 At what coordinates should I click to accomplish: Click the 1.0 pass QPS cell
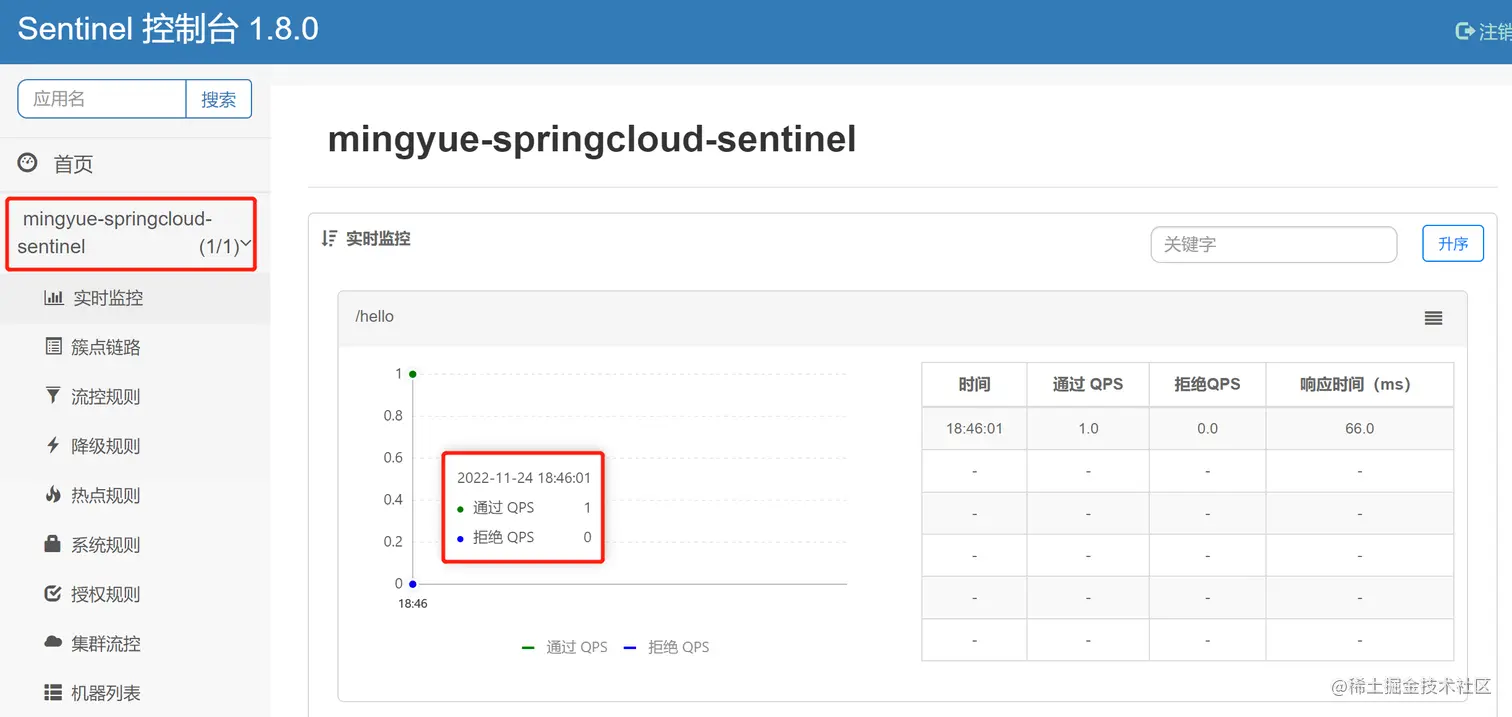(x=1088, y=428)
